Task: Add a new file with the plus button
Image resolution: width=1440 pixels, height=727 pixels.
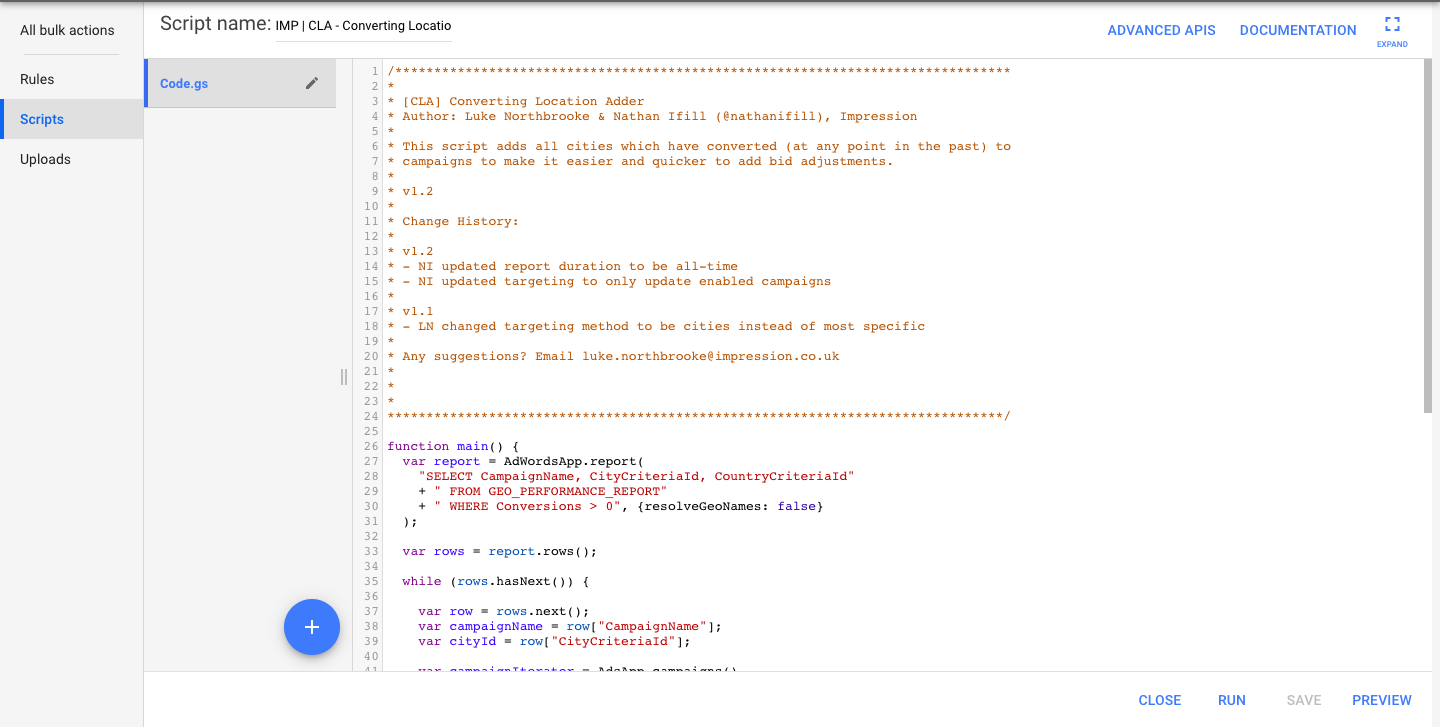Action: (312, 627)
